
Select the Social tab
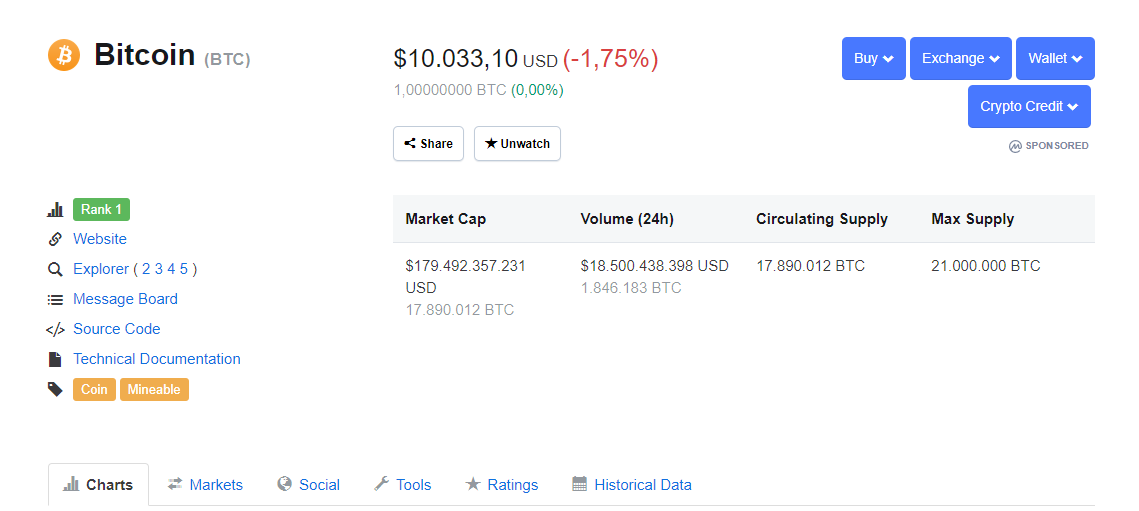click(308, 485)
